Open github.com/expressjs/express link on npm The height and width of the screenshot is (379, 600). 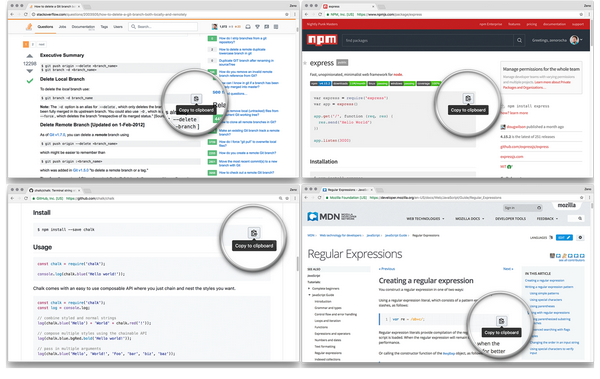(524, 147)
